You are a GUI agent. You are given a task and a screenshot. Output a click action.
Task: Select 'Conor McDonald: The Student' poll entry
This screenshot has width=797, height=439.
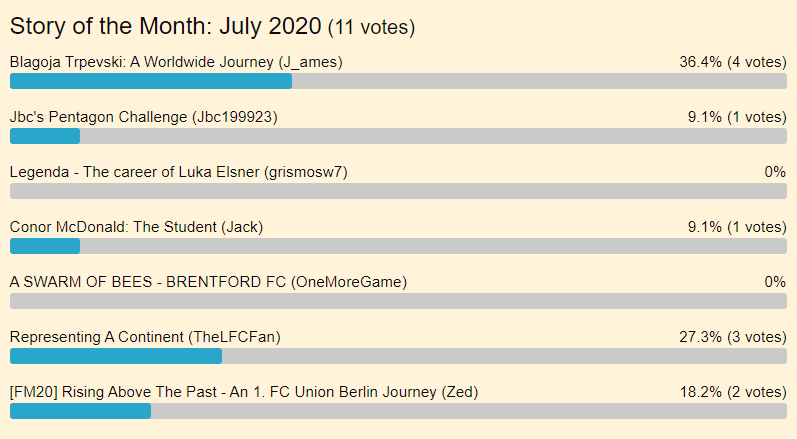[136, 227]
